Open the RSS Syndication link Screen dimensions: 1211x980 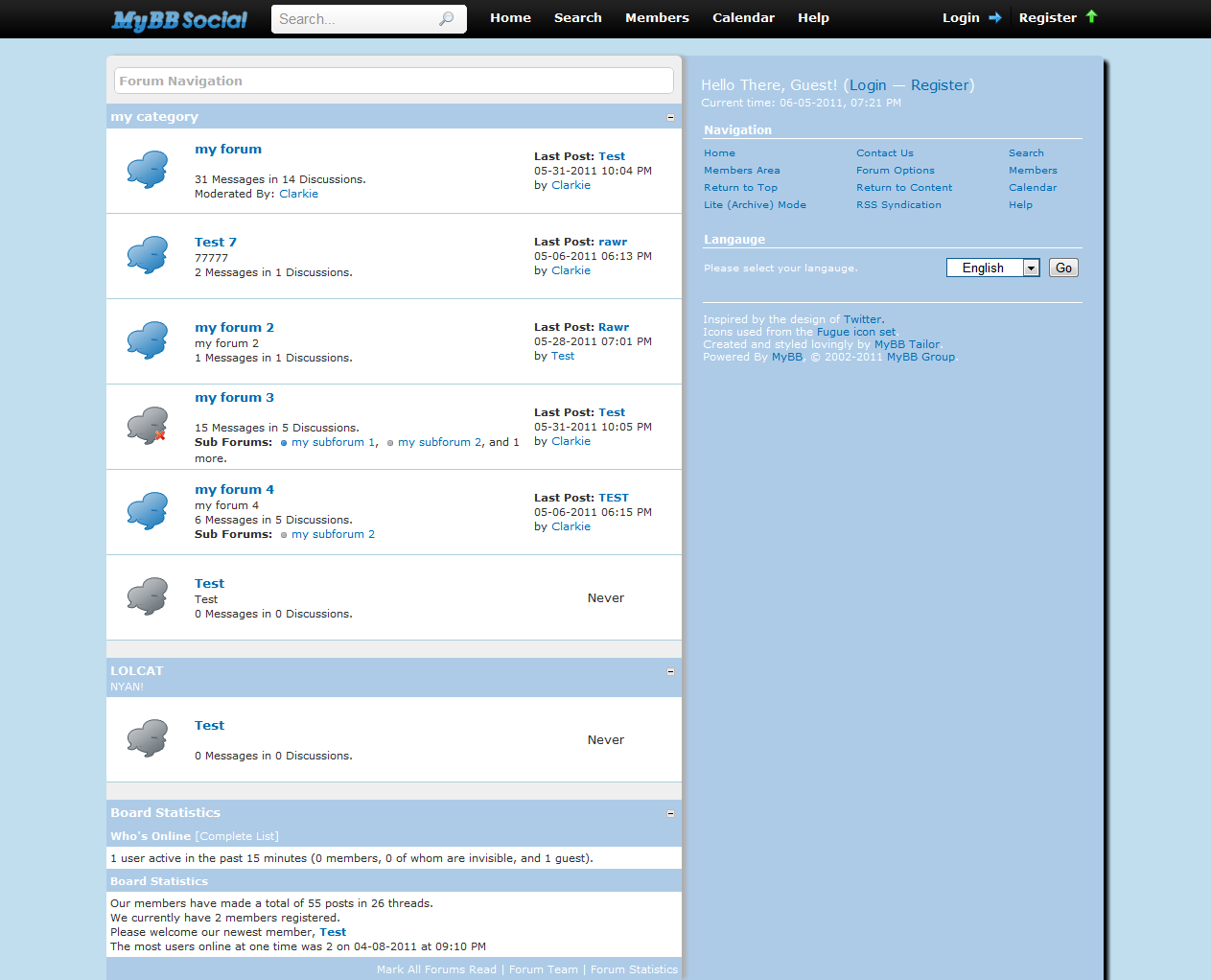pyautogui.click(x=898, y=205)
